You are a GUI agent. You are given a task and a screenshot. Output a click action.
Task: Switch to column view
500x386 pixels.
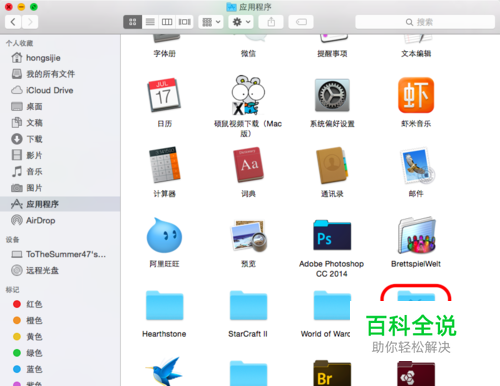[167, 22]
